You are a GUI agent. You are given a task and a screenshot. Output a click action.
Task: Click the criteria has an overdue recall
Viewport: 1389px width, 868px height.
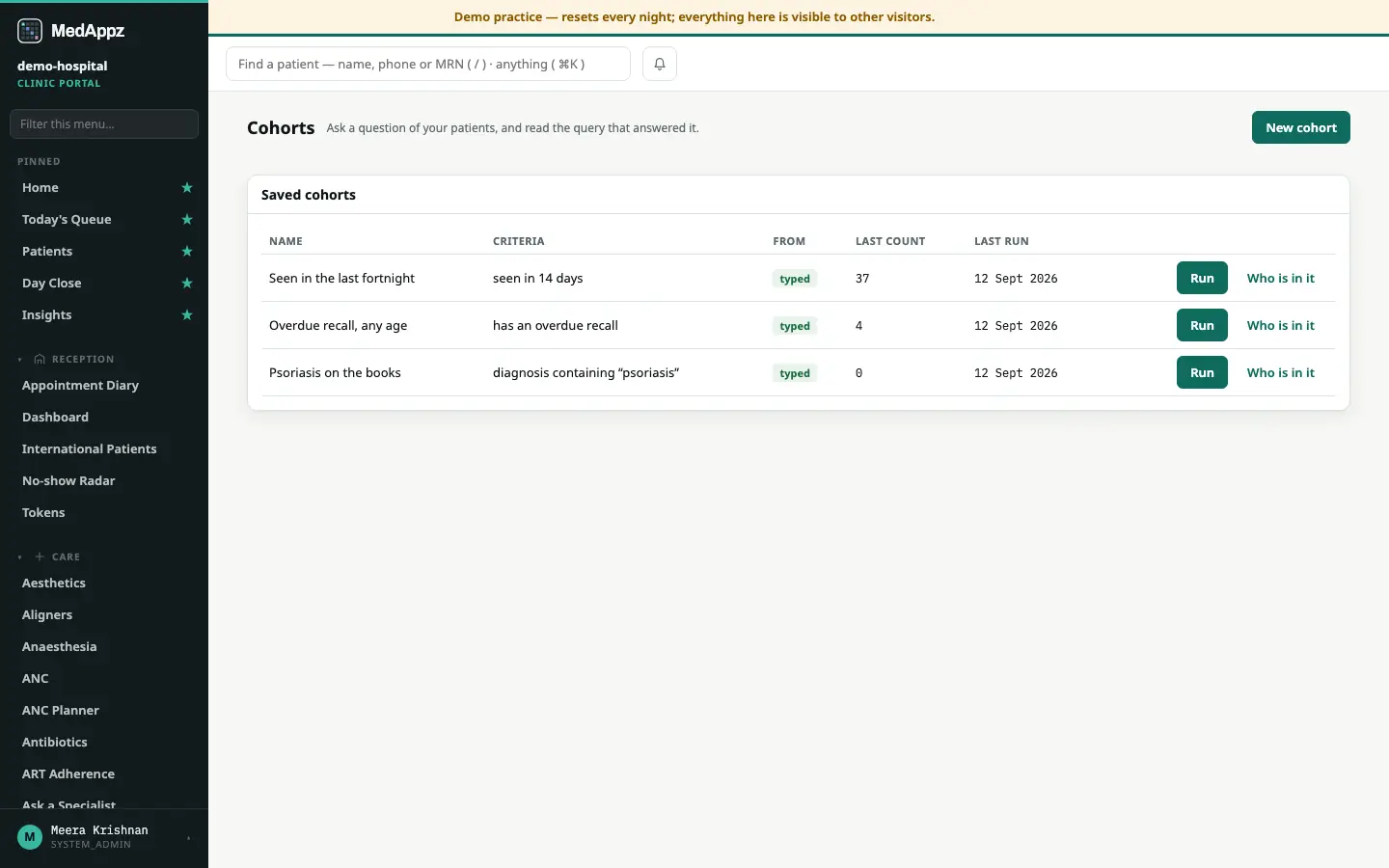point(556,325)
